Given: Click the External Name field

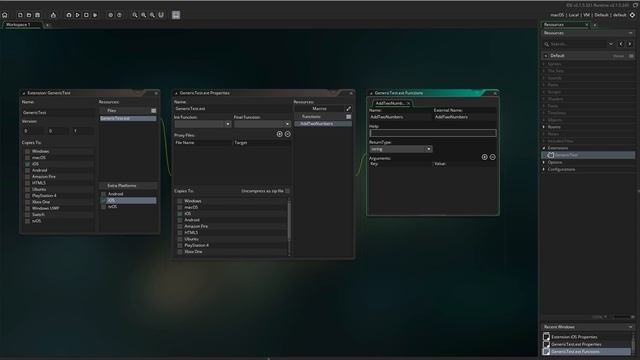Looking at the screenshot, I should point(465,117).
